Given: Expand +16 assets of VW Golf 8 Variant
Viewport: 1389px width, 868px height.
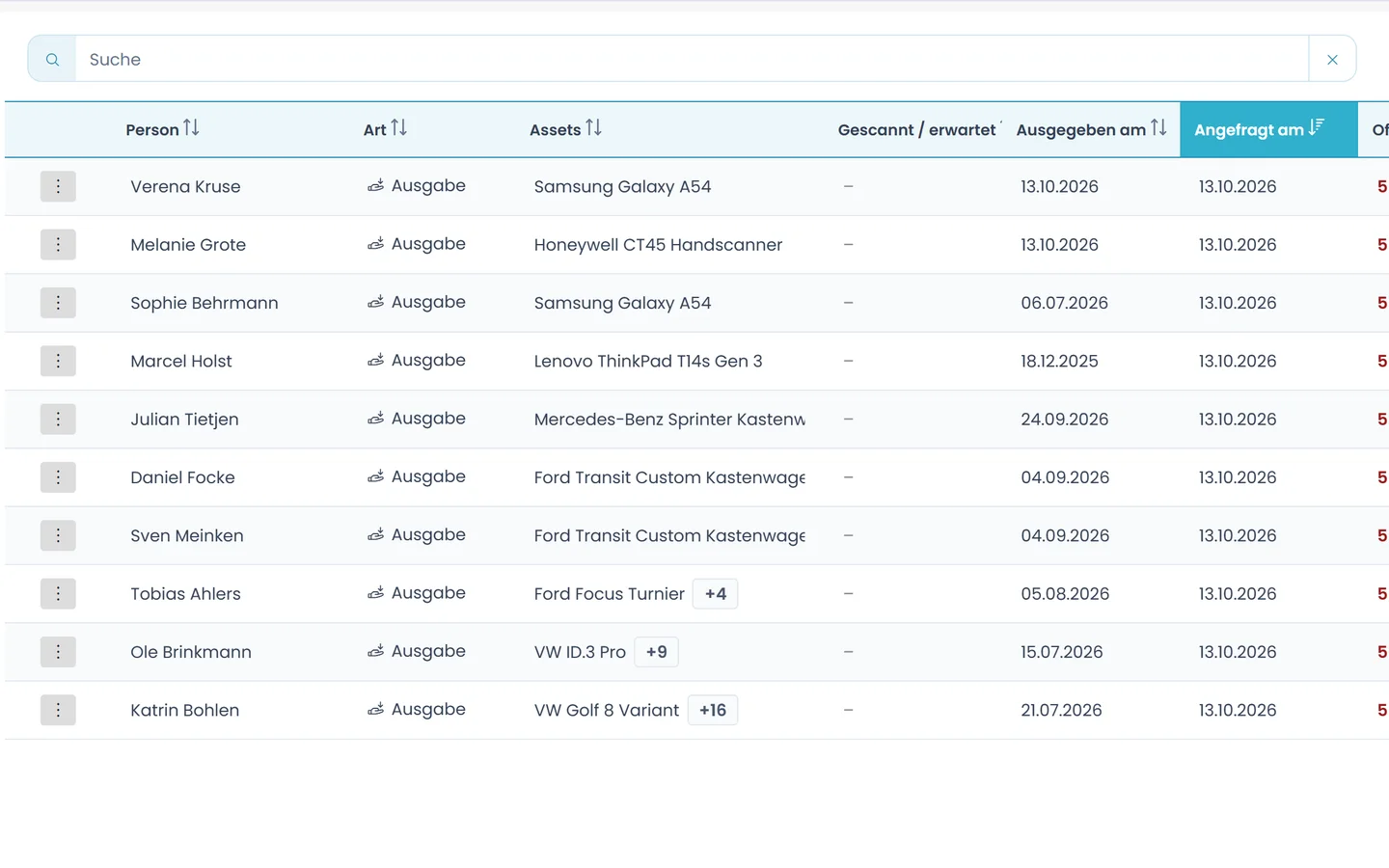Looking at the screenshot, I should pos(713,710).
